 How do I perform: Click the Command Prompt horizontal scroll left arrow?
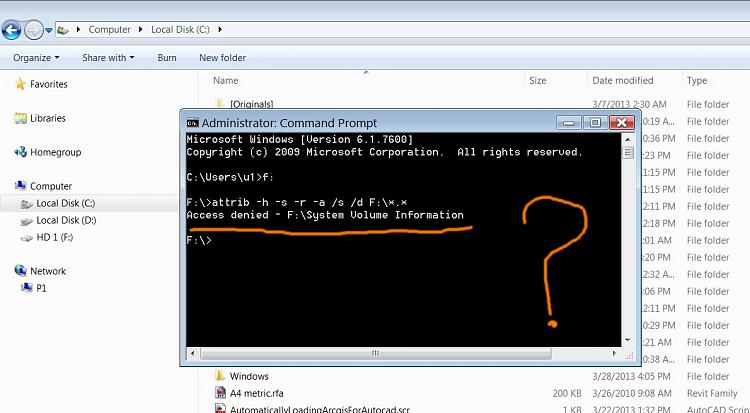pyautogui.click(x=192, y=354)
